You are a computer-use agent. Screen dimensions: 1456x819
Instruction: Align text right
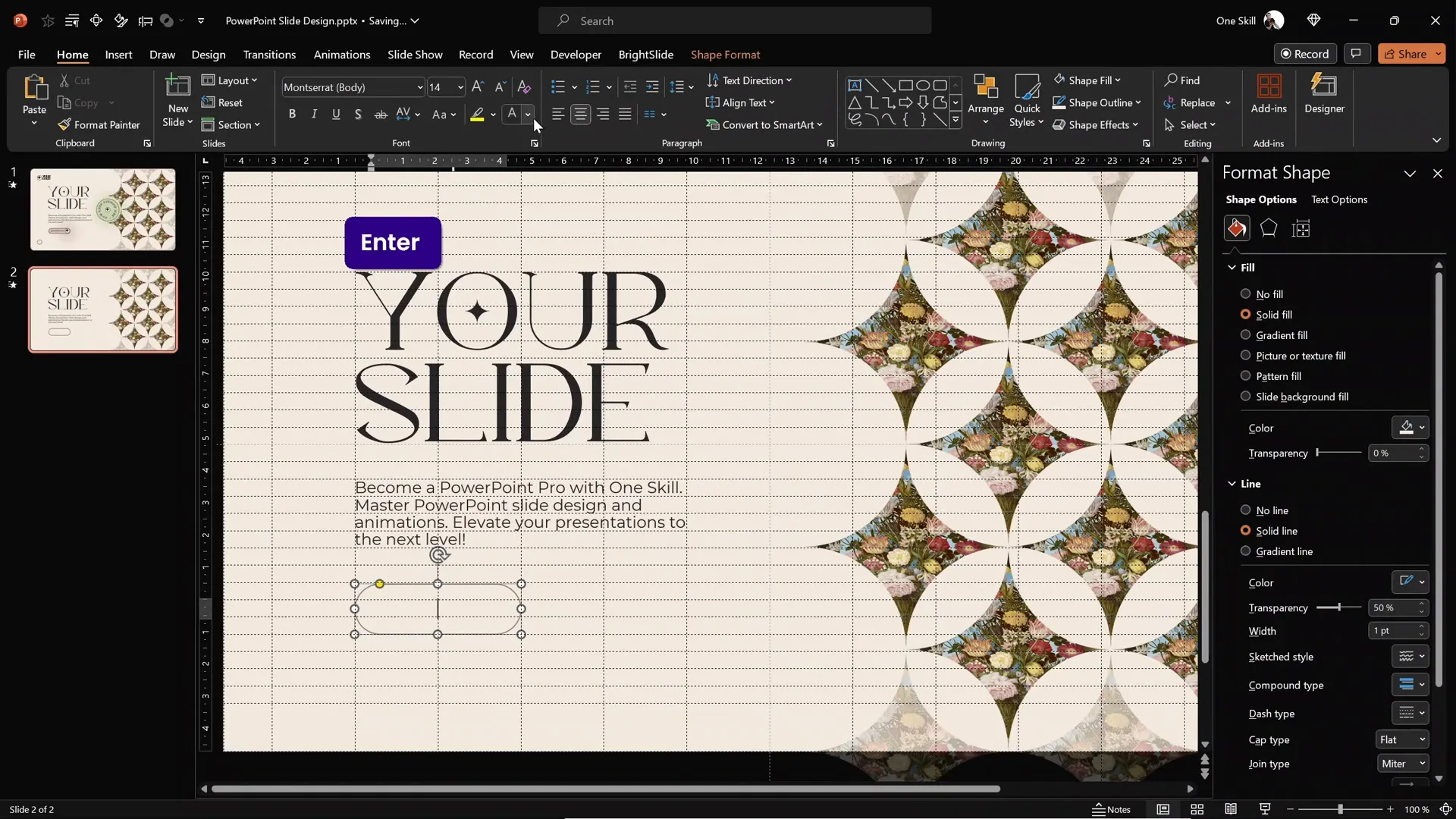(x=603, y=114)
